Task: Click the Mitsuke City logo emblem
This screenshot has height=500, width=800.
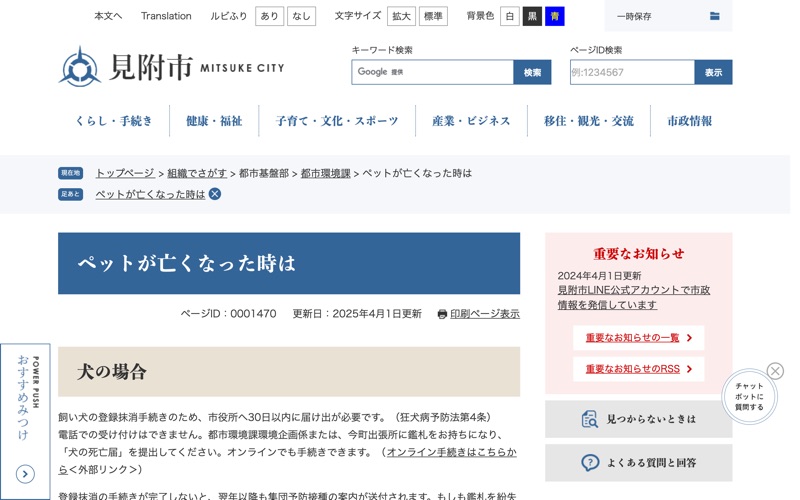Action: 79,67
